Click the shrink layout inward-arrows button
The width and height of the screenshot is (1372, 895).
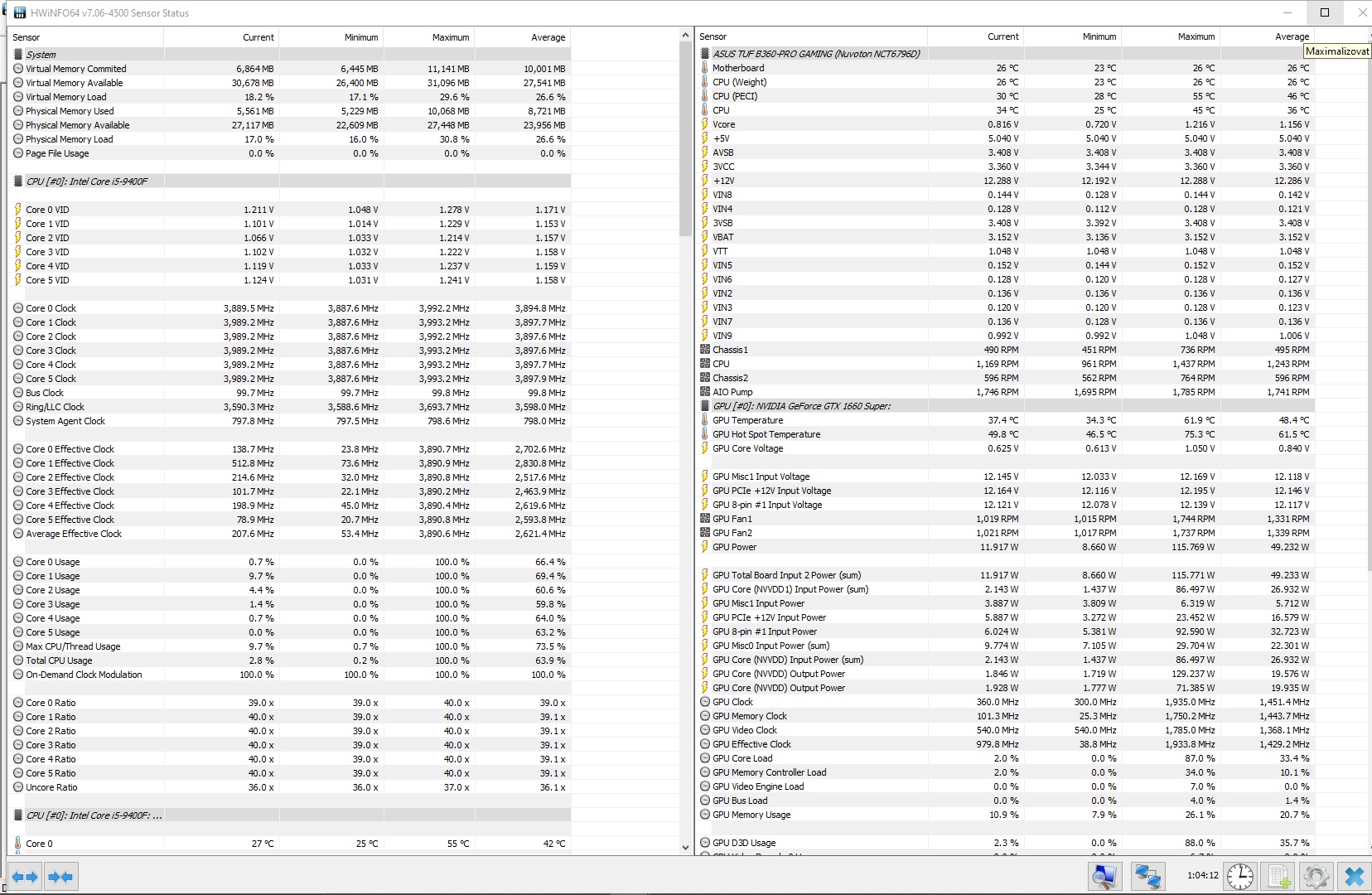click(60, 877)
